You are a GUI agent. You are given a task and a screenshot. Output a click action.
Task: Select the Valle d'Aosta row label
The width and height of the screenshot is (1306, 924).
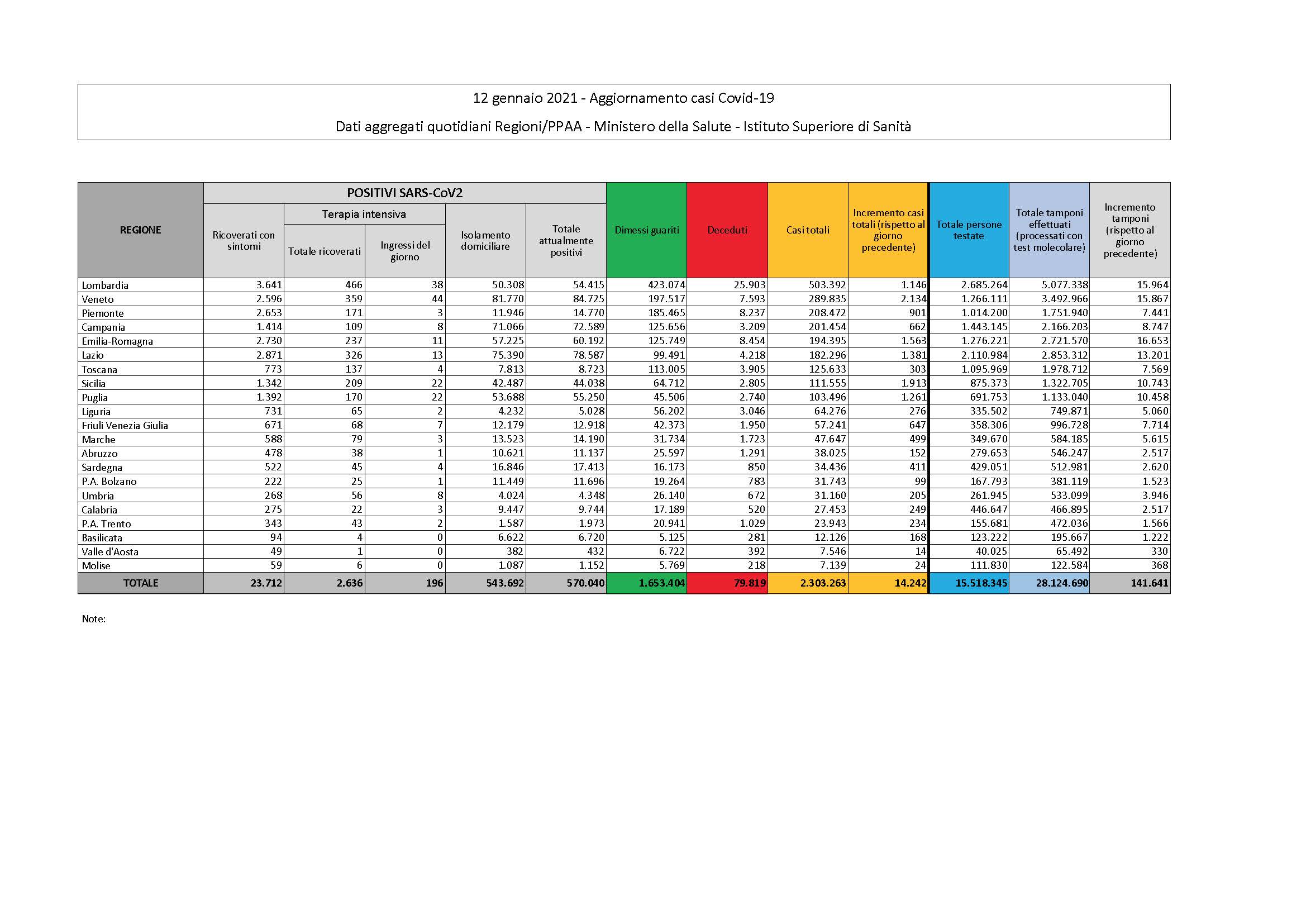click(x=110, y=551)
